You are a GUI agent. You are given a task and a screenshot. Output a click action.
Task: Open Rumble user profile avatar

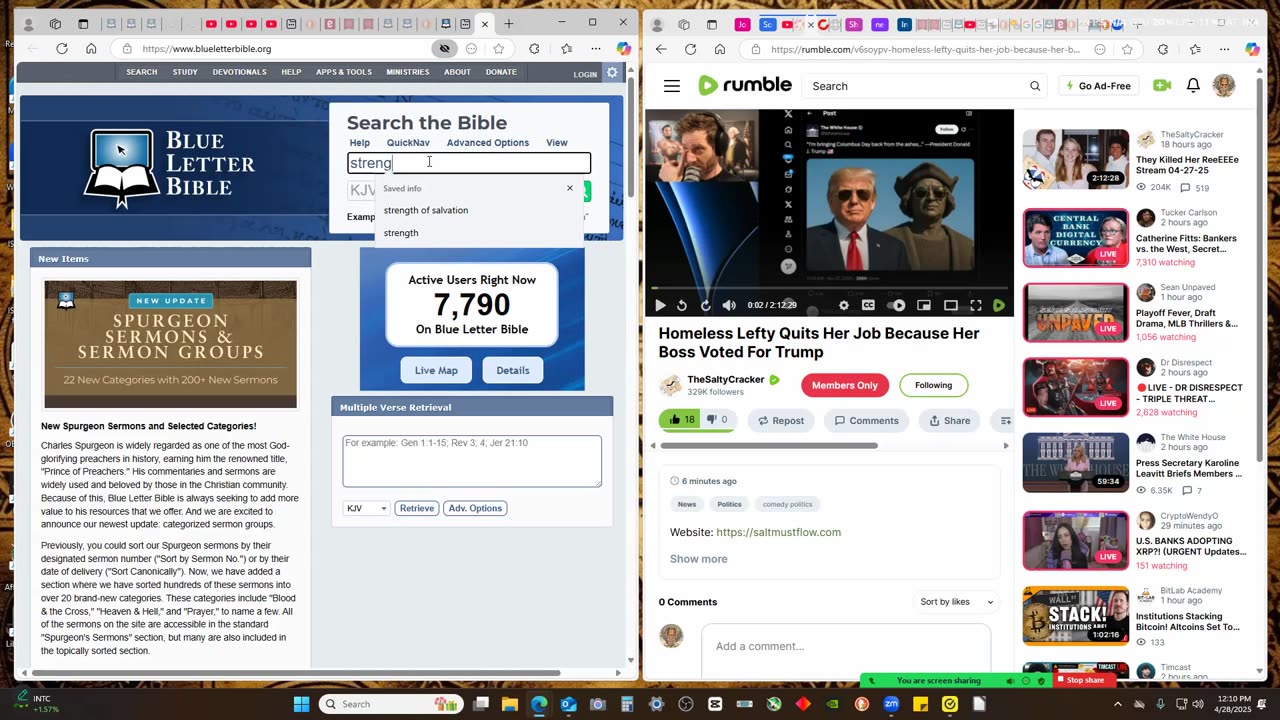(x=1224, y=86)
